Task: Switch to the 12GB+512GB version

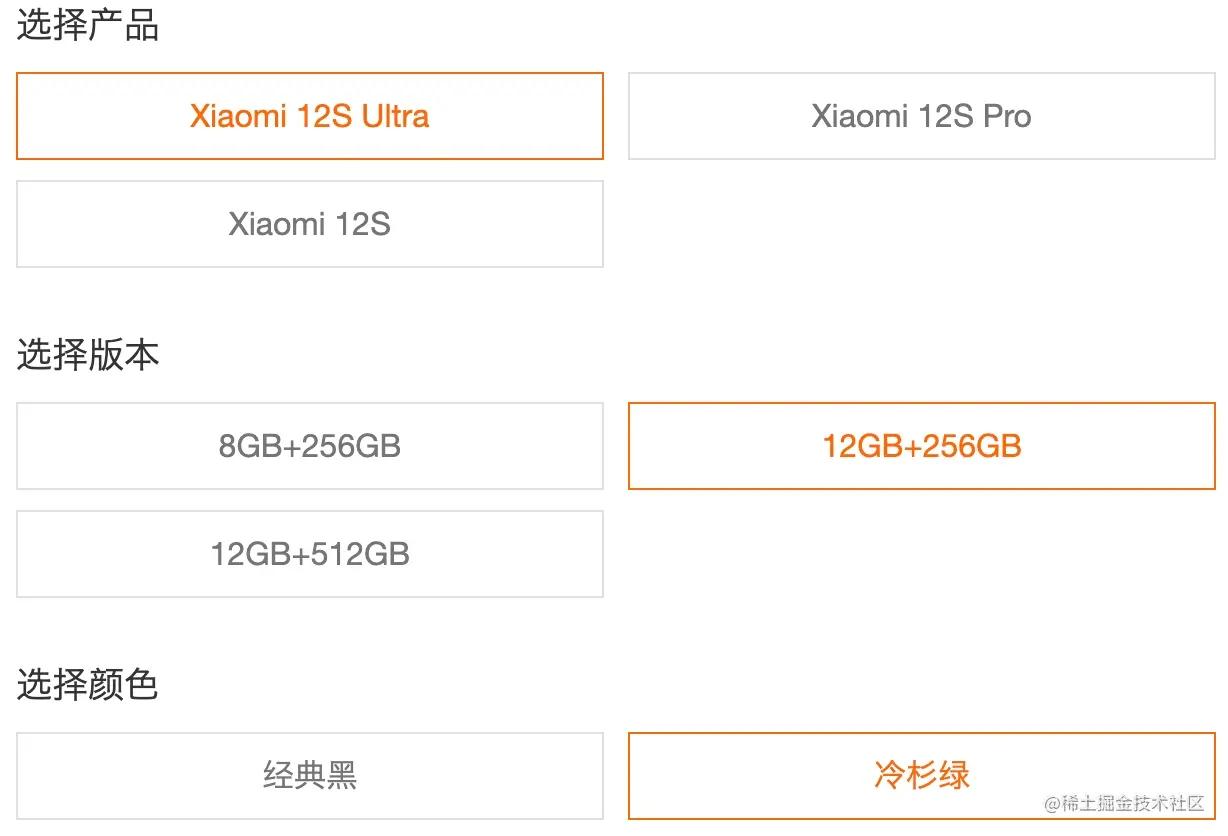Action: [x=310, y=554]
